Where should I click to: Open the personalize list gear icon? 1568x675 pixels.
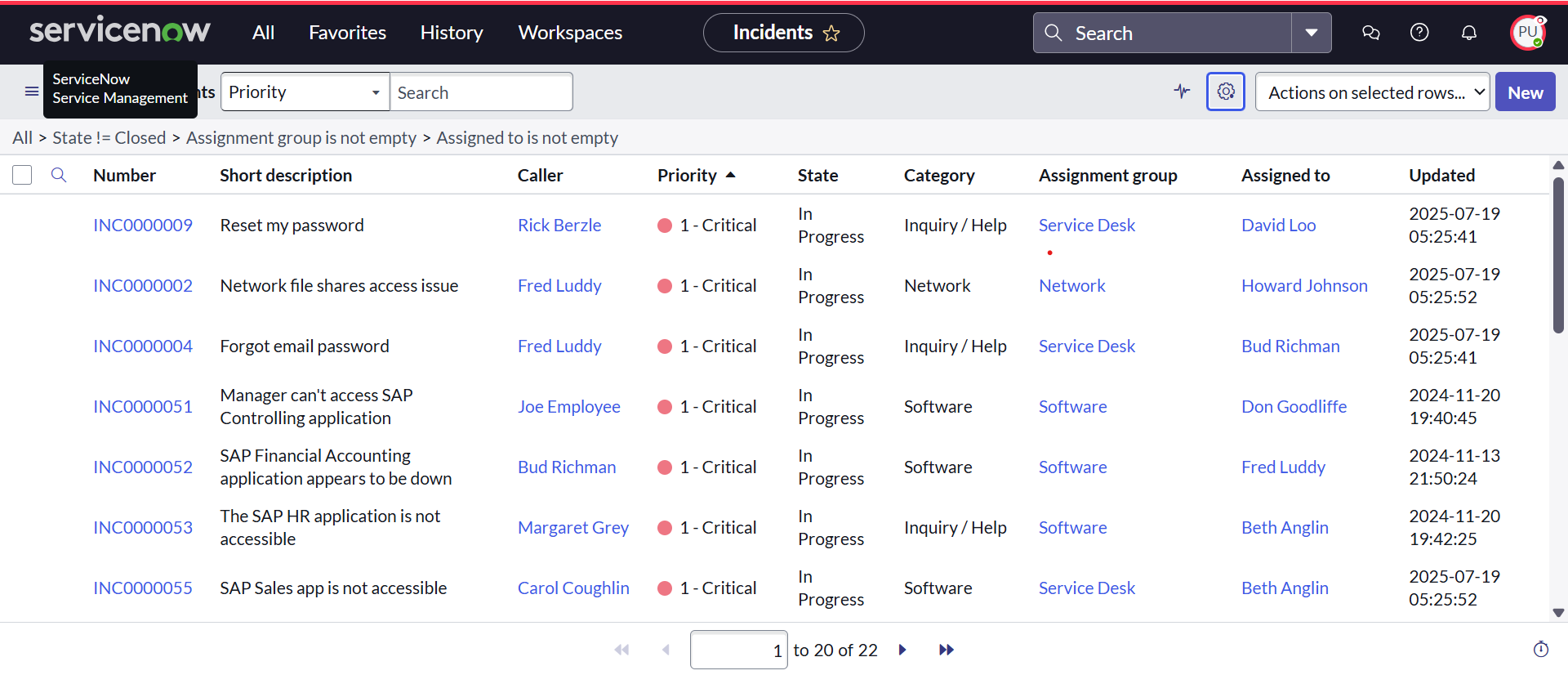pos(1225,92)
